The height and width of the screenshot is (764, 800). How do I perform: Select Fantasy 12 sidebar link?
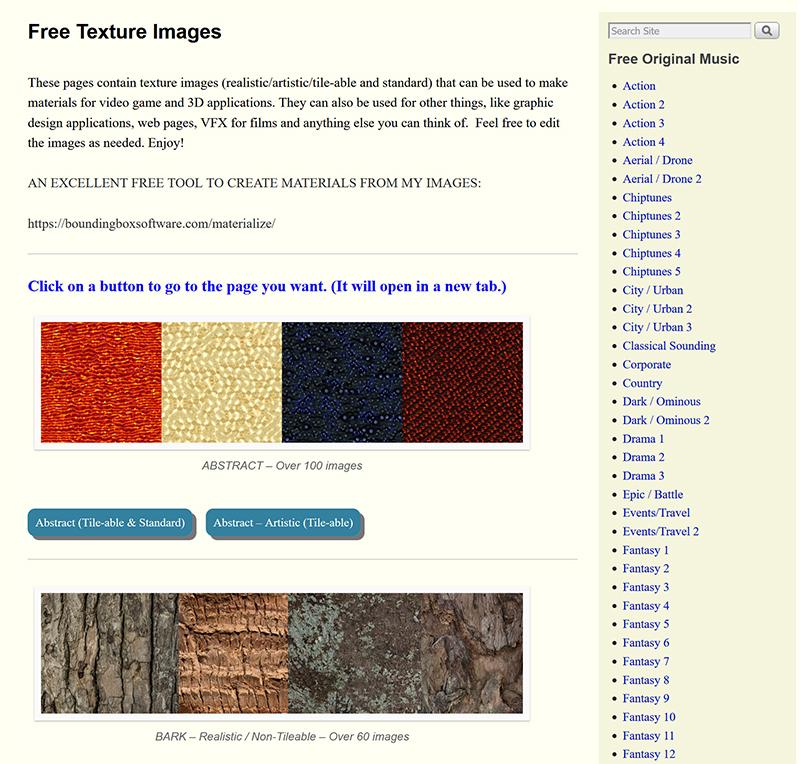[649, 754]
